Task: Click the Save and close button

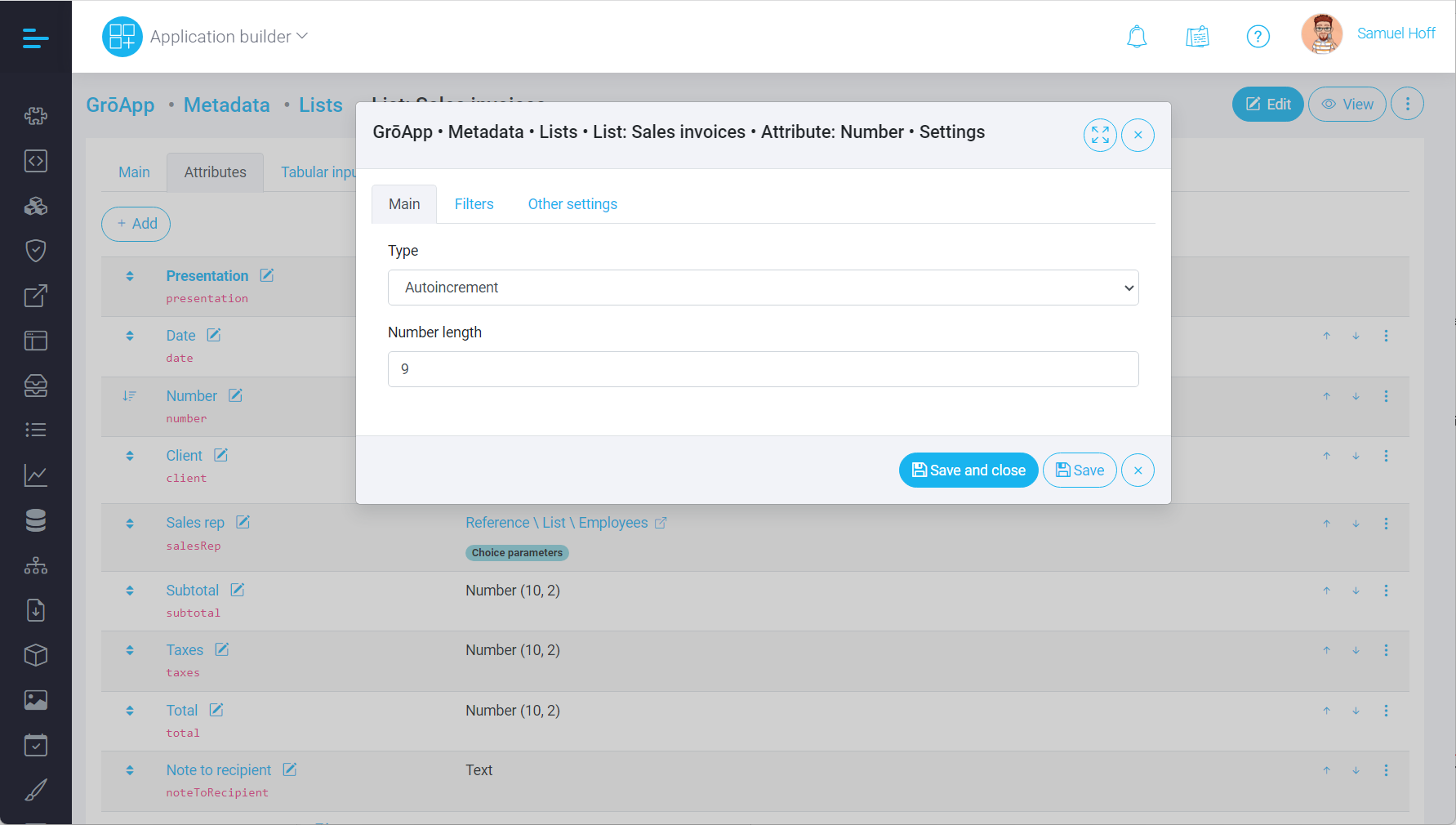Action: (968, 470)
